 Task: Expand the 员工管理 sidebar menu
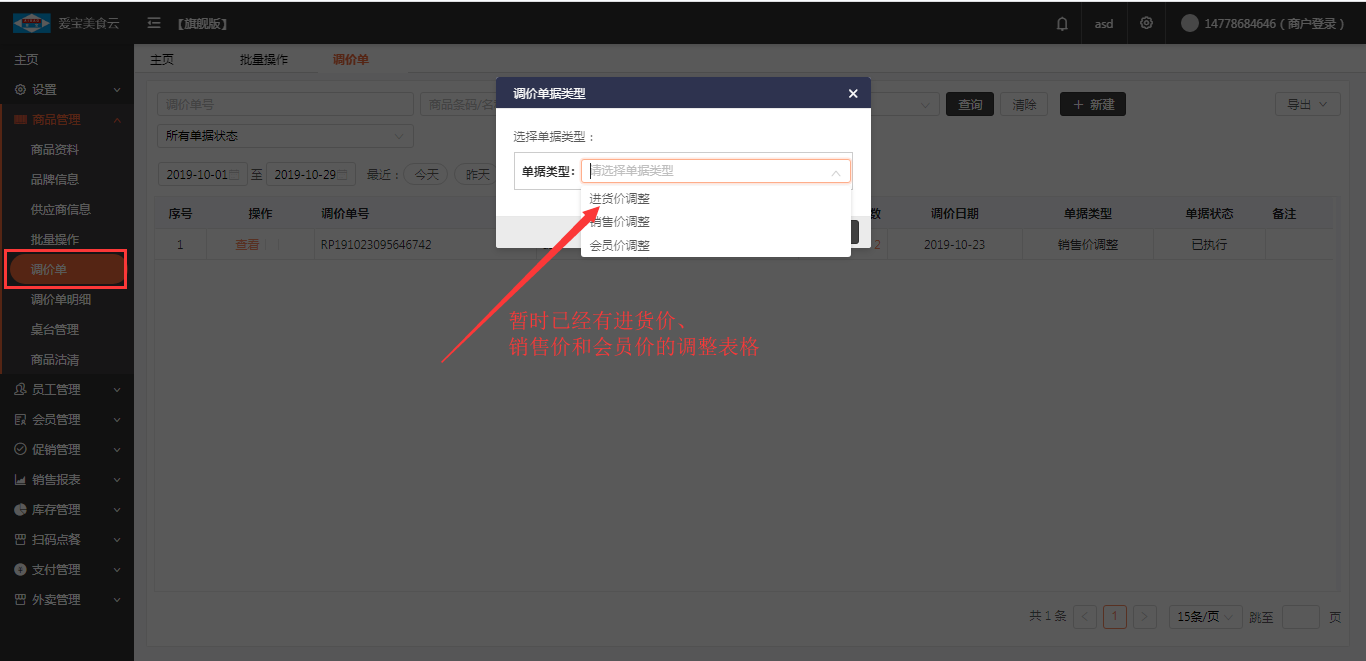click(x=67, y=390)
